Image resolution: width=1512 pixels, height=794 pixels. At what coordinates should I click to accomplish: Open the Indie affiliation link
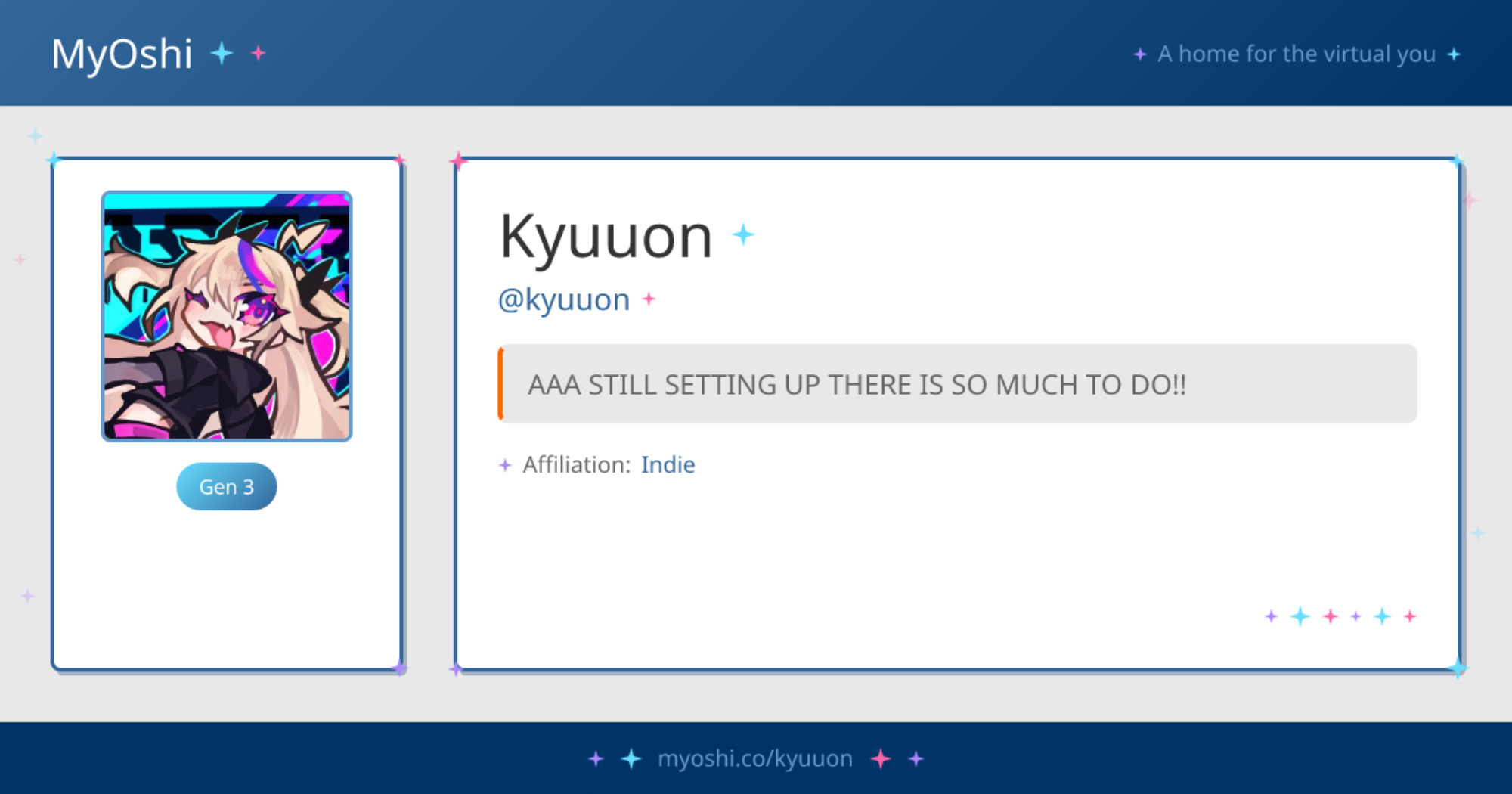point(668,465)
